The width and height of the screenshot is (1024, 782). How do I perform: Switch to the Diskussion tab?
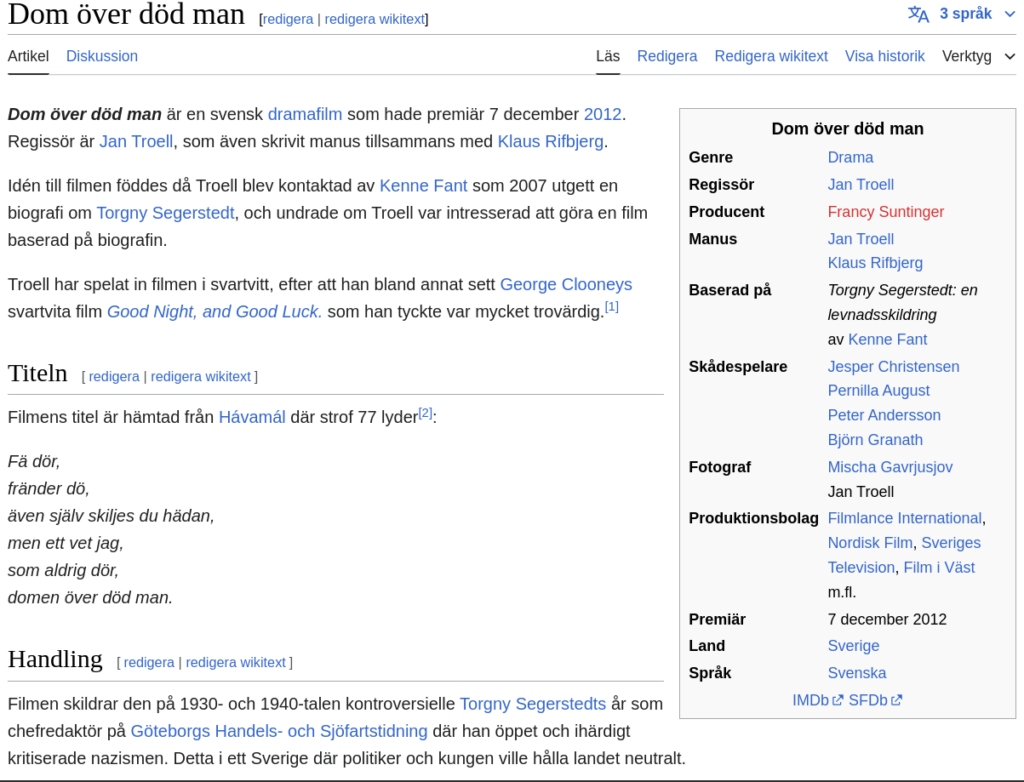click(102, 56)
